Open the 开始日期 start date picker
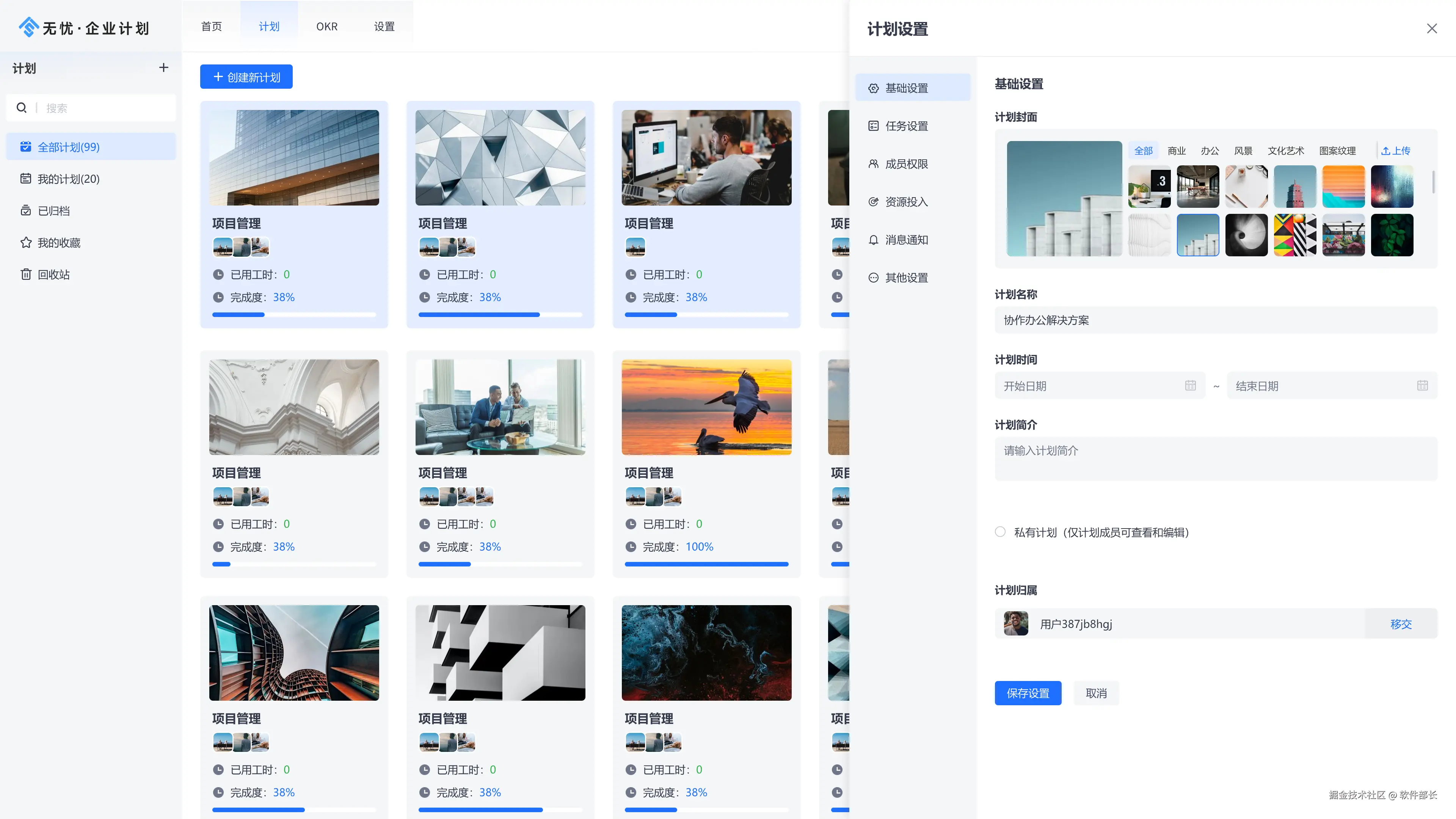The image size is (1456, 819). click(1099, 386)
